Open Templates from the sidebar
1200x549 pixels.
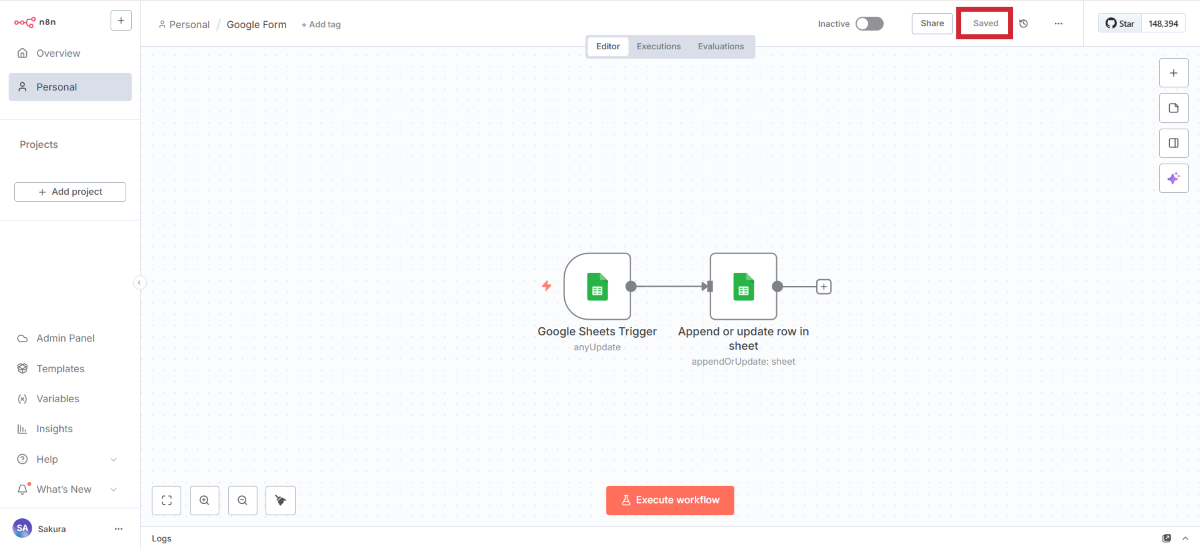[x=60, y=369]
